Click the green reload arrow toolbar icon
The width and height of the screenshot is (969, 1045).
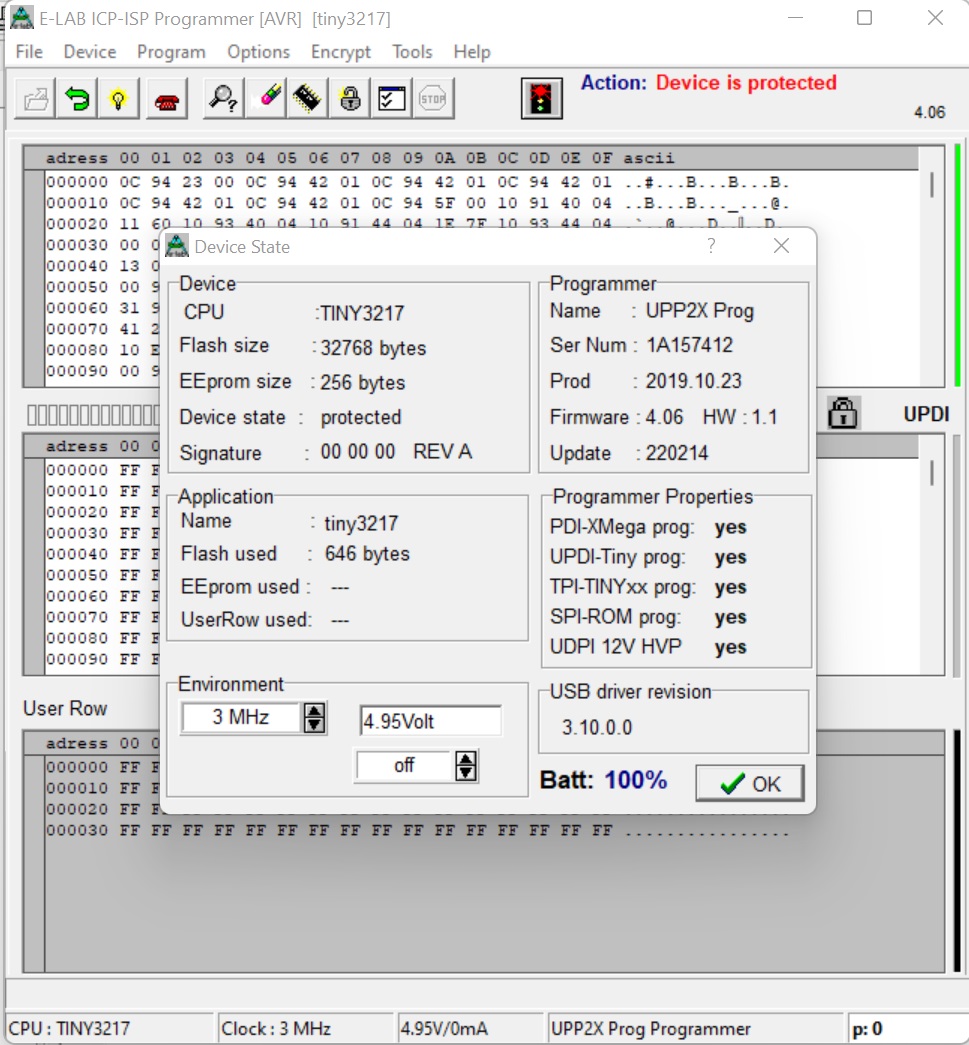pyautogui.click(x=77, y=99)
